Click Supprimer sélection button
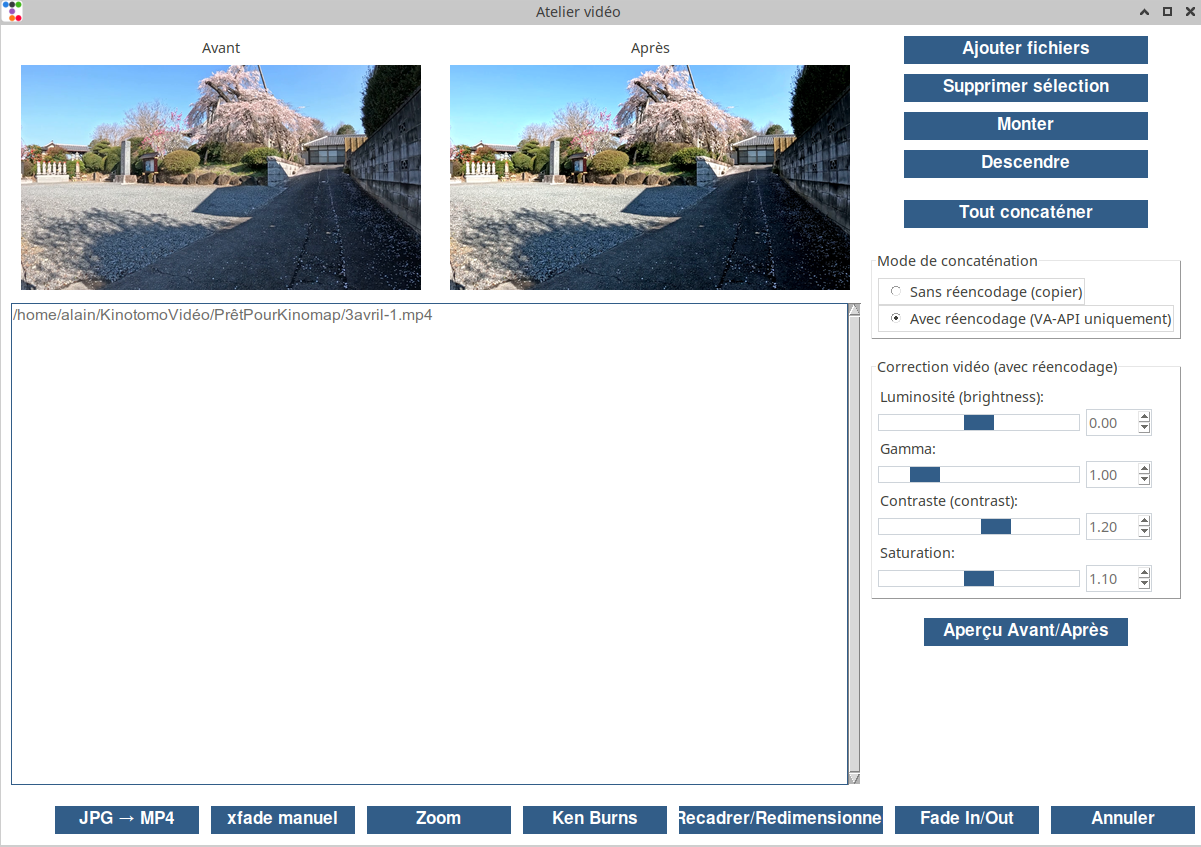 1025,87
